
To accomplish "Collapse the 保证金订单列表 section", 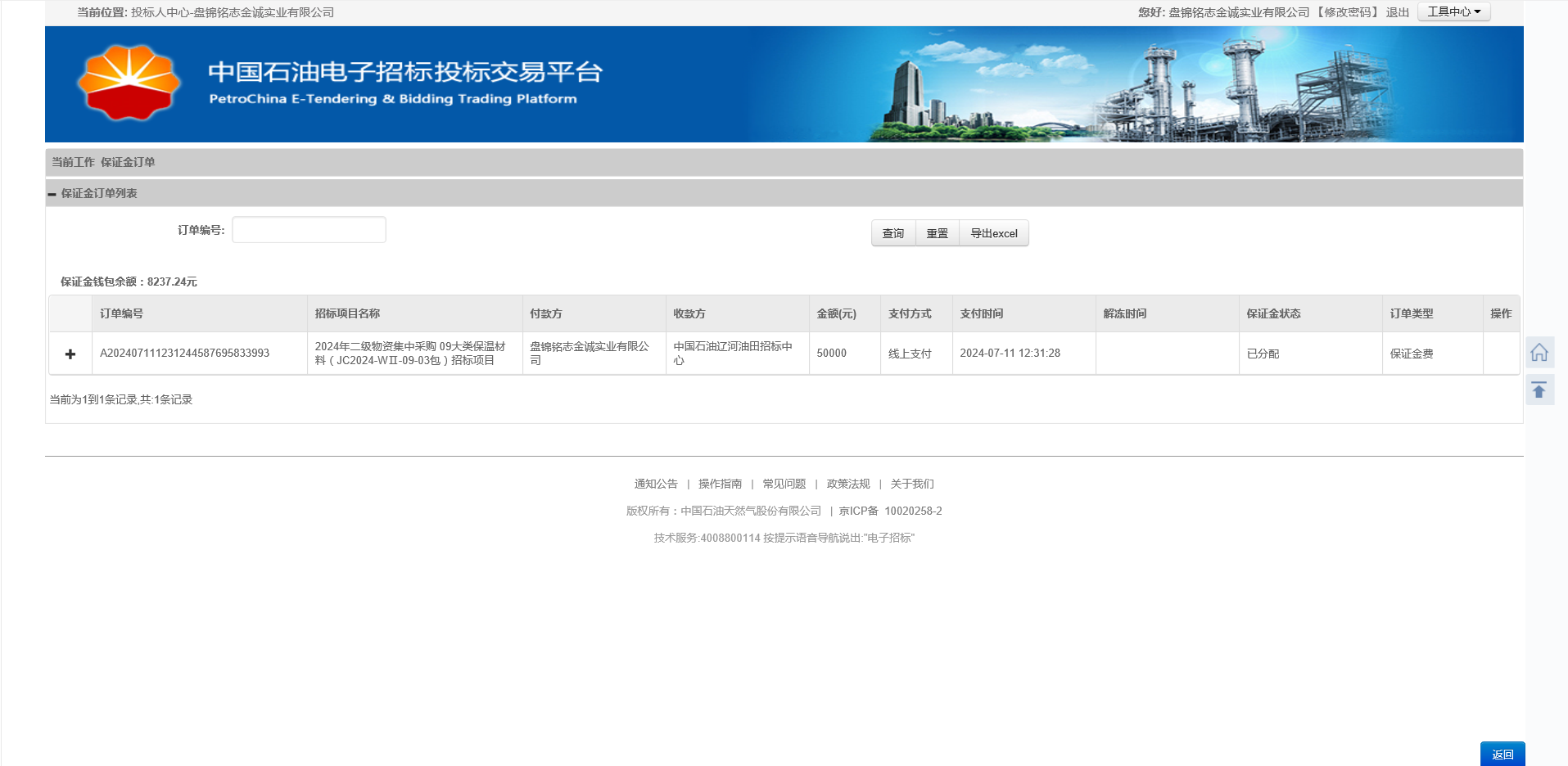I will [52, 194].
